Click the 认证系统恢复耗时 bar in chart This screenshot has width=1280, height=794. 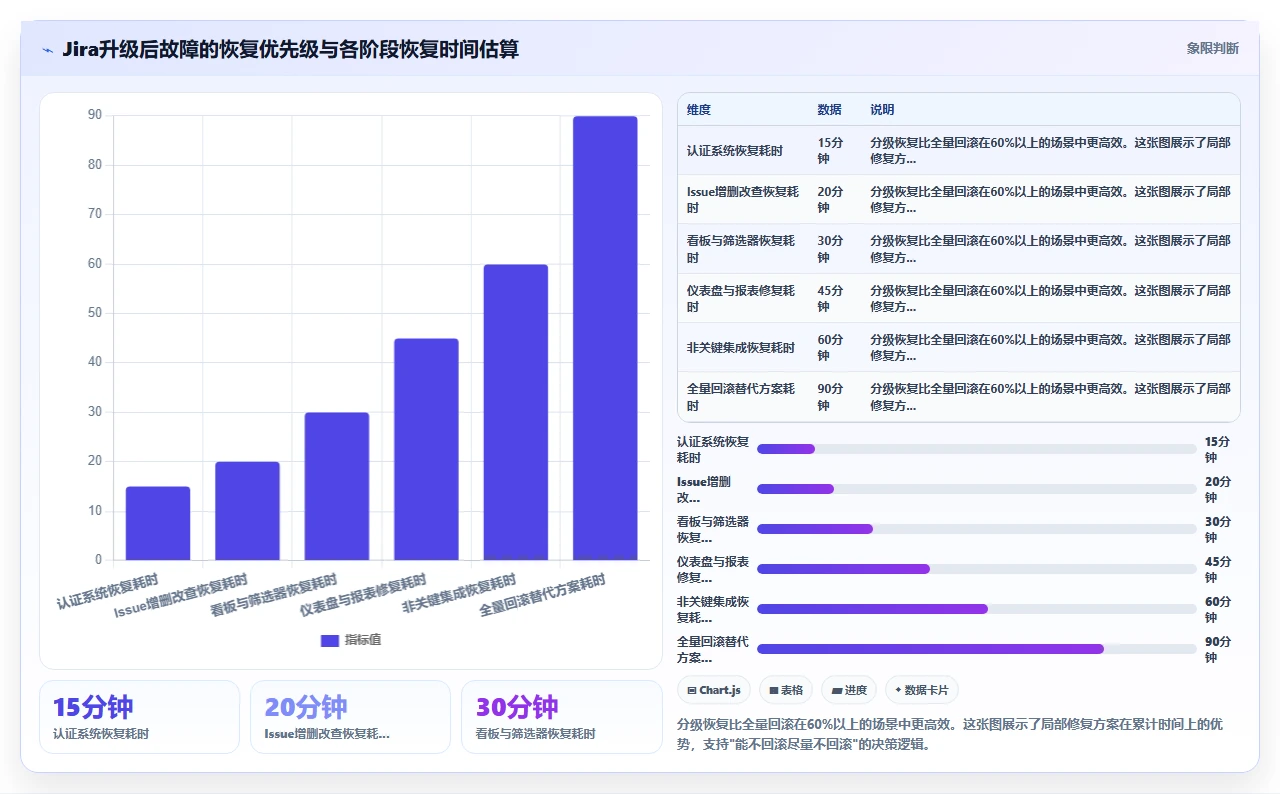[158, 523]
